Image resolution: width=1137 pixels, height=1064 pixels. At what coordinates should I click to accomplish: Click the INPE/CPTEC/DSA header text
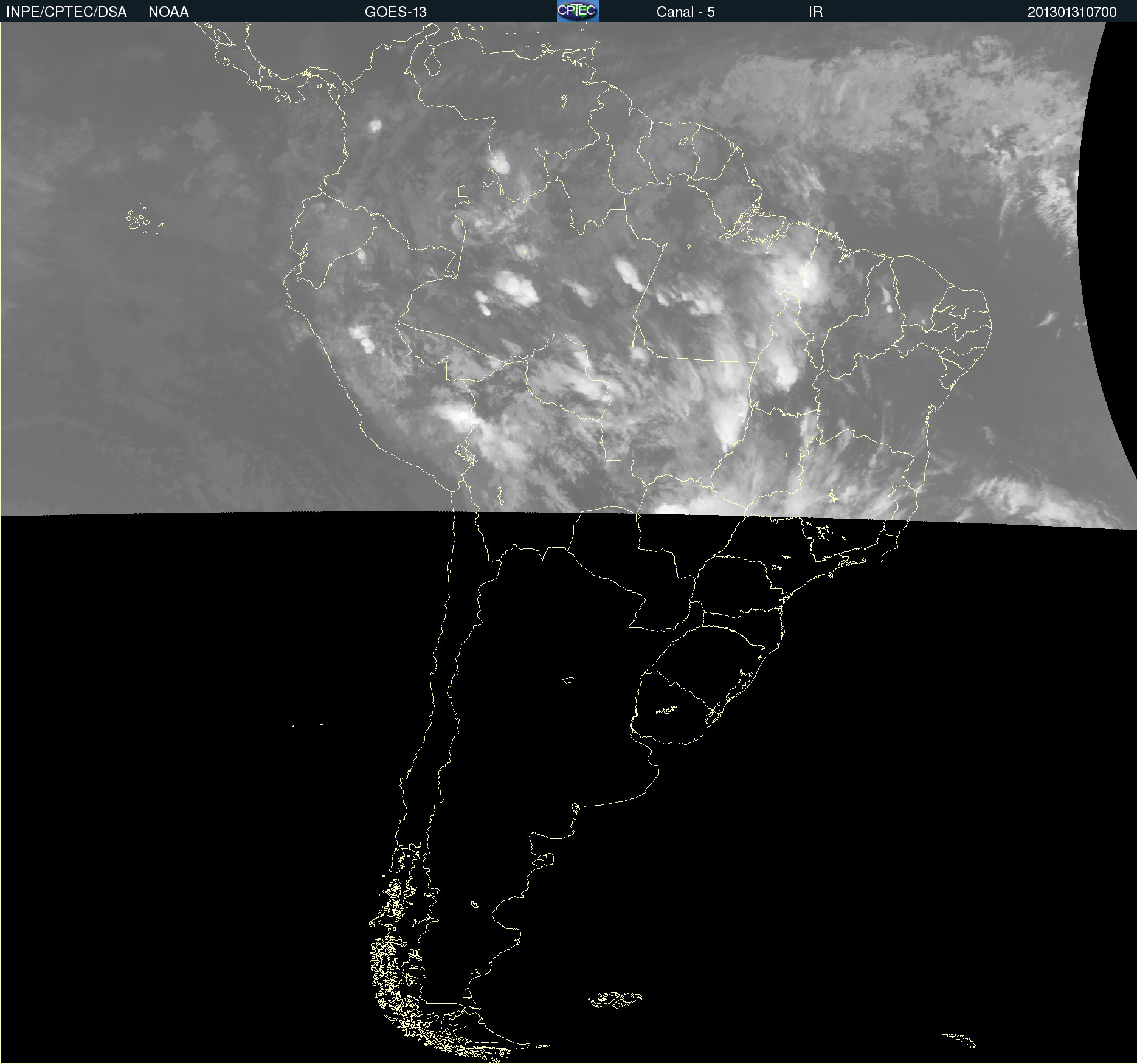(66, 12)
